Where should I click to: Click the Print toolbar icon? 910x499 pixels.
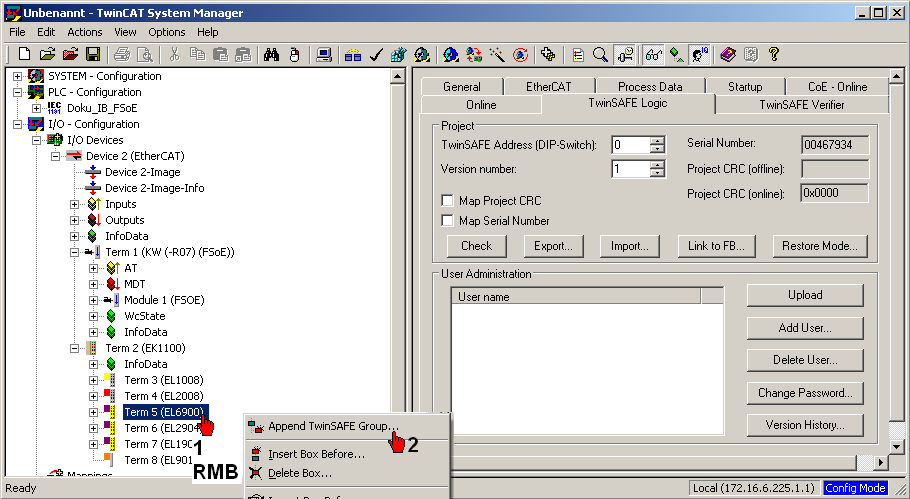pyautogui.click(x=122, y=55)
